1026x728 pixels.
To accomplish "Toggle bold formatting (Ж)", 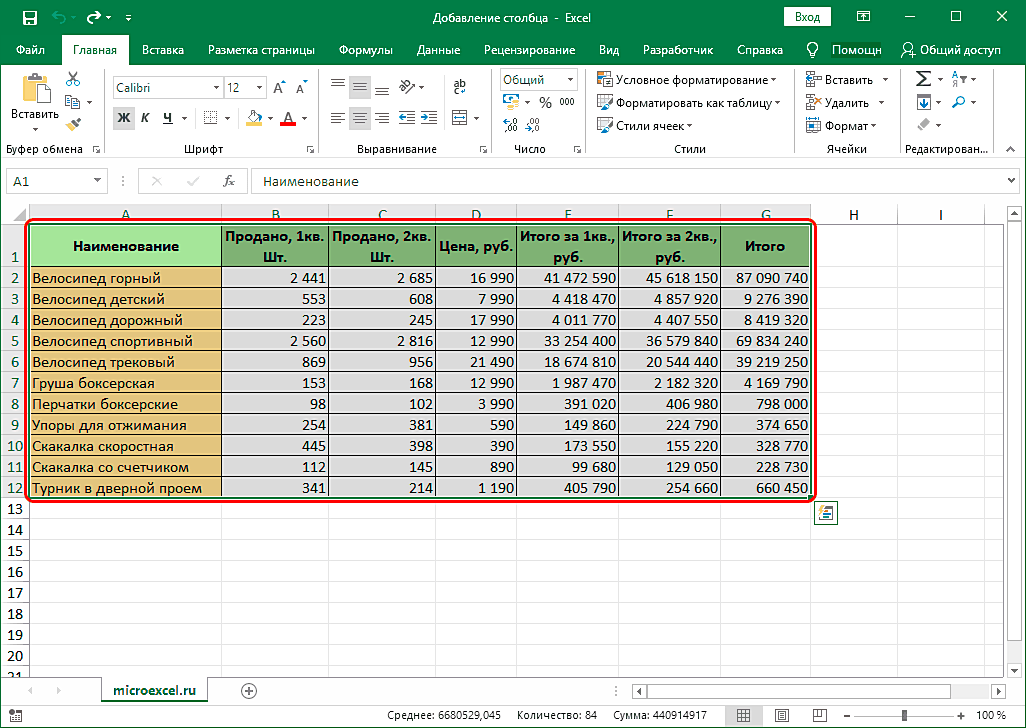I will point(123,118).
